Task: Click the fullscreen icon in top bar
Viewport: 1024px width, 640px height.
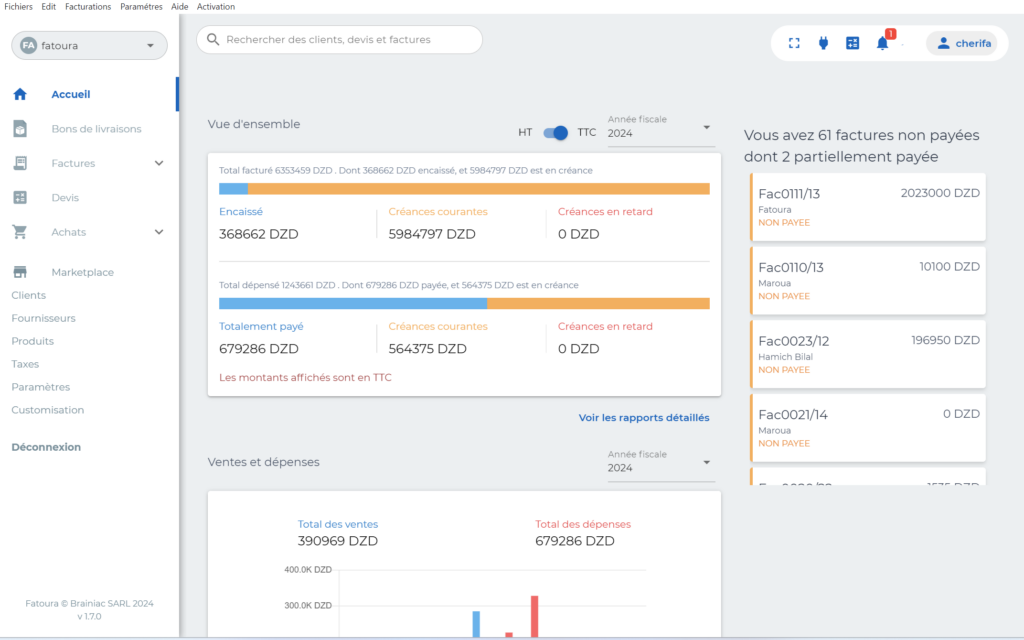Action: click(794, 43)
